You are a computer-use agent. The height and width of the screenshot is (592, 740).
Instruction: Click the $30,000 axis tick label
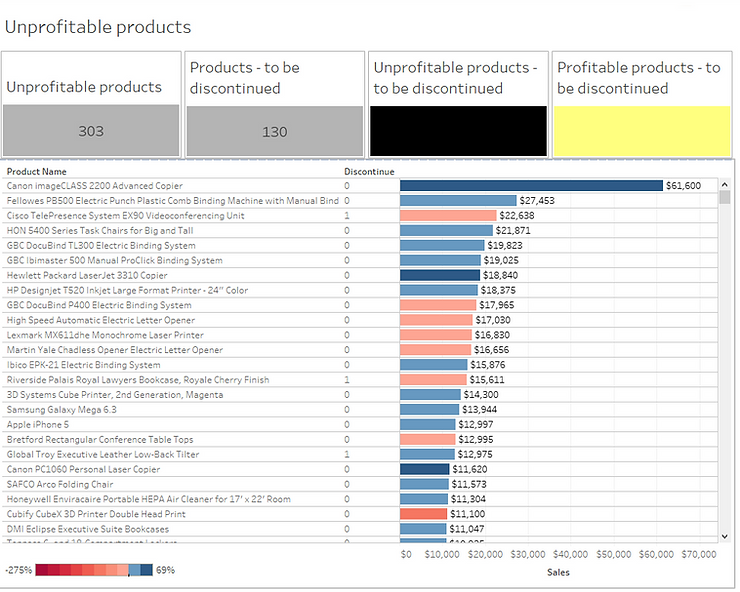pos(528,554)
